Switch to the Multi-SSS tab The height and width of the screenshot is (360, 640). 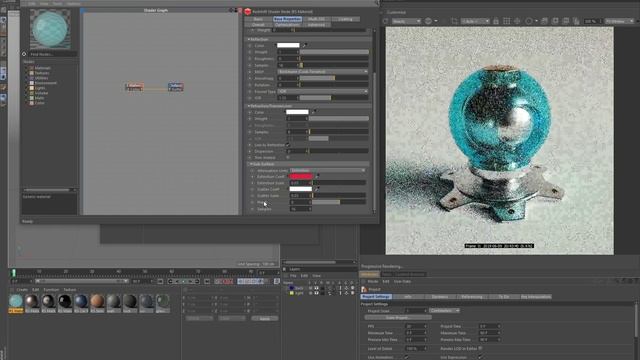316,19
